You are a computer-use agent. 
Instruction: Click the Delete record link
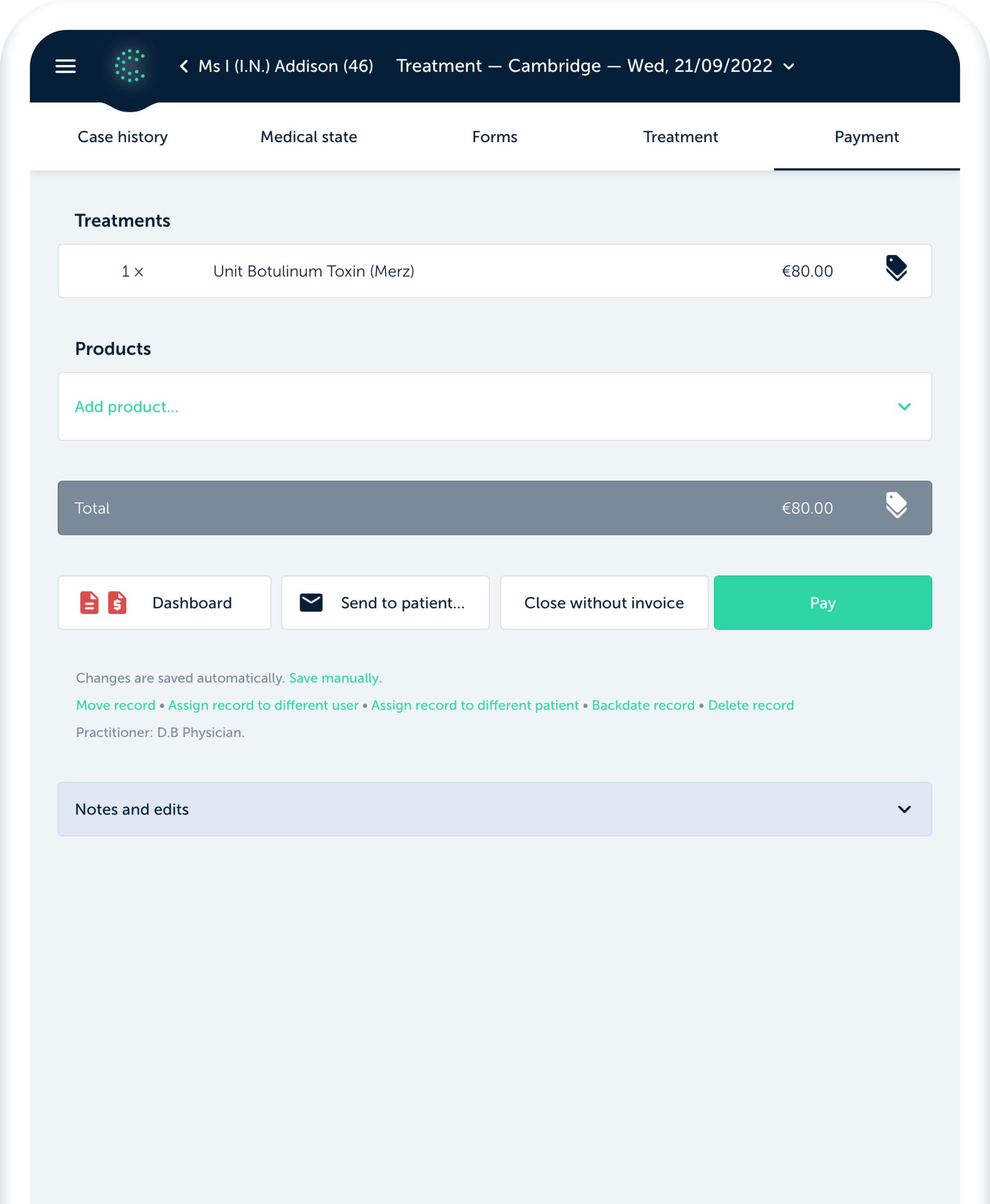[x=750, y=705]
